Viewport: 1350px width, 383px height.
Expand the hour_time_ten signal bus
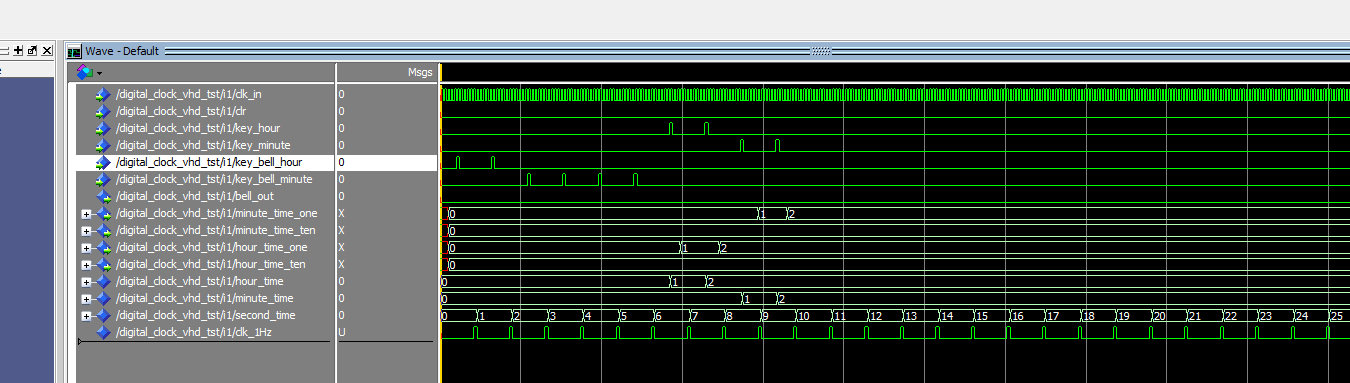tap(86, 265)
